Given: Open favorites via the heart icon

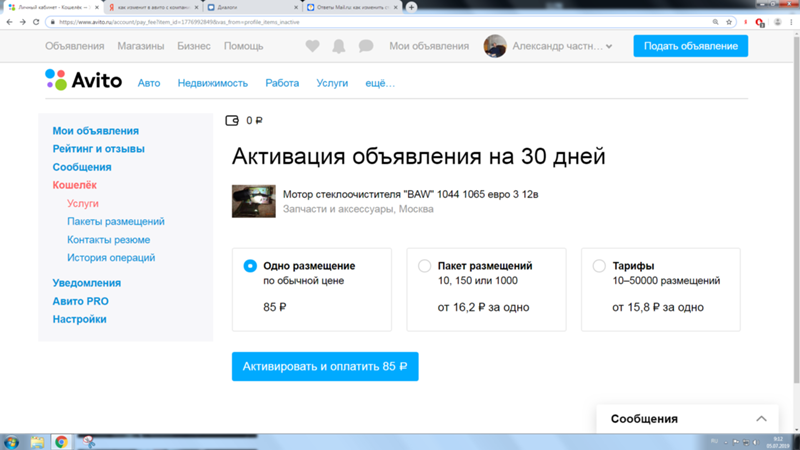Looking at the screenshot, I should [312, 46].
